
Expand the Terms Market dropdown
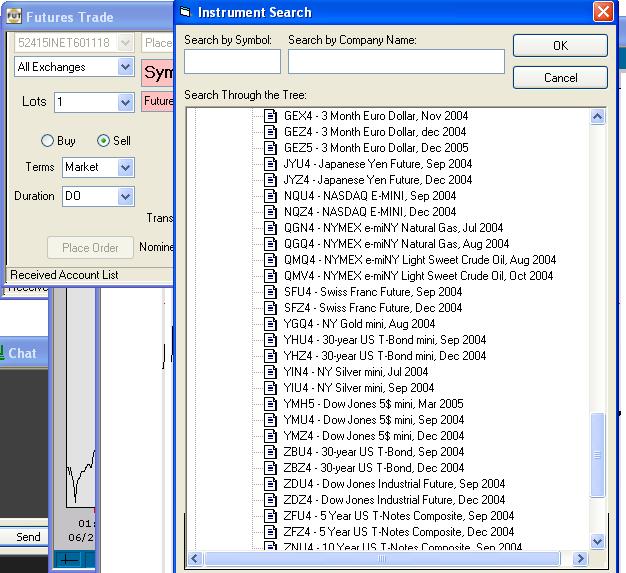pos(125,167)
